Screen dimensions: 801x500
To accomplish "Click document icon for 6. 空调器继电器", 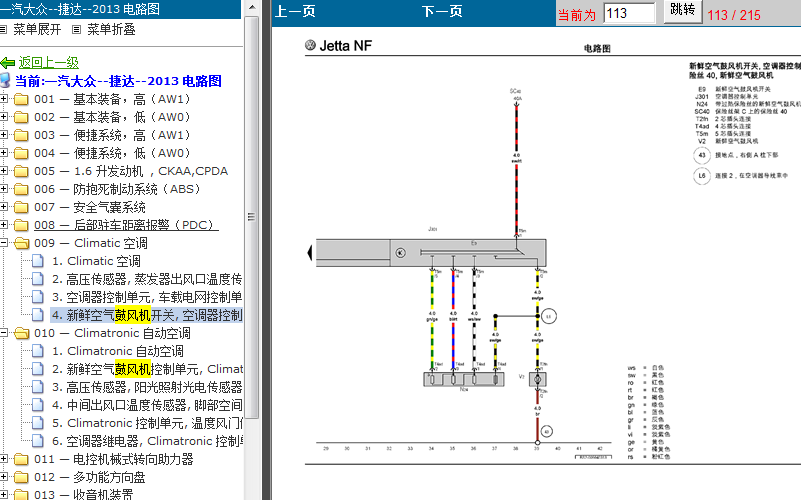I will tap(38, 441).
